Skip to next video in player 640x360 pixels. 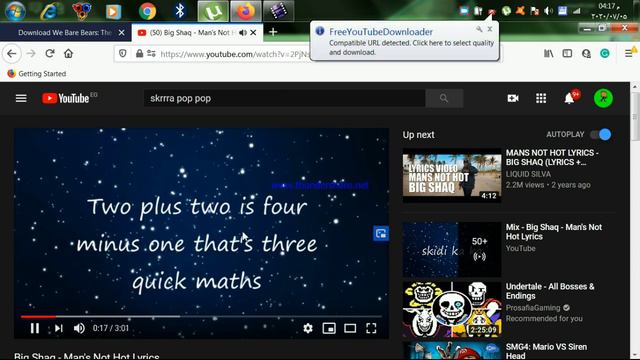pyautogui.click(x=59, y=328)
